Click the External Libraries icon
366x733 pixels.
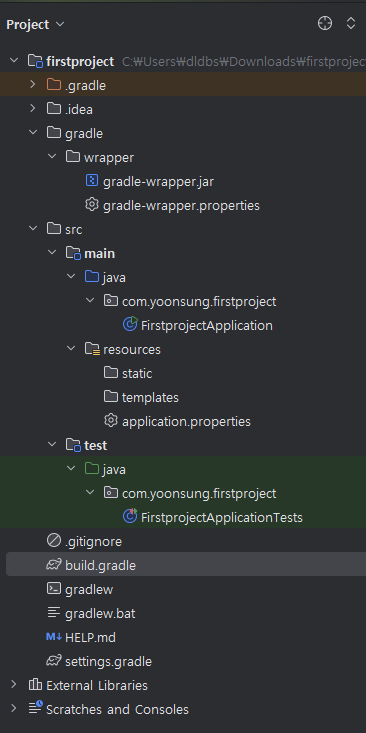point(35,685)
